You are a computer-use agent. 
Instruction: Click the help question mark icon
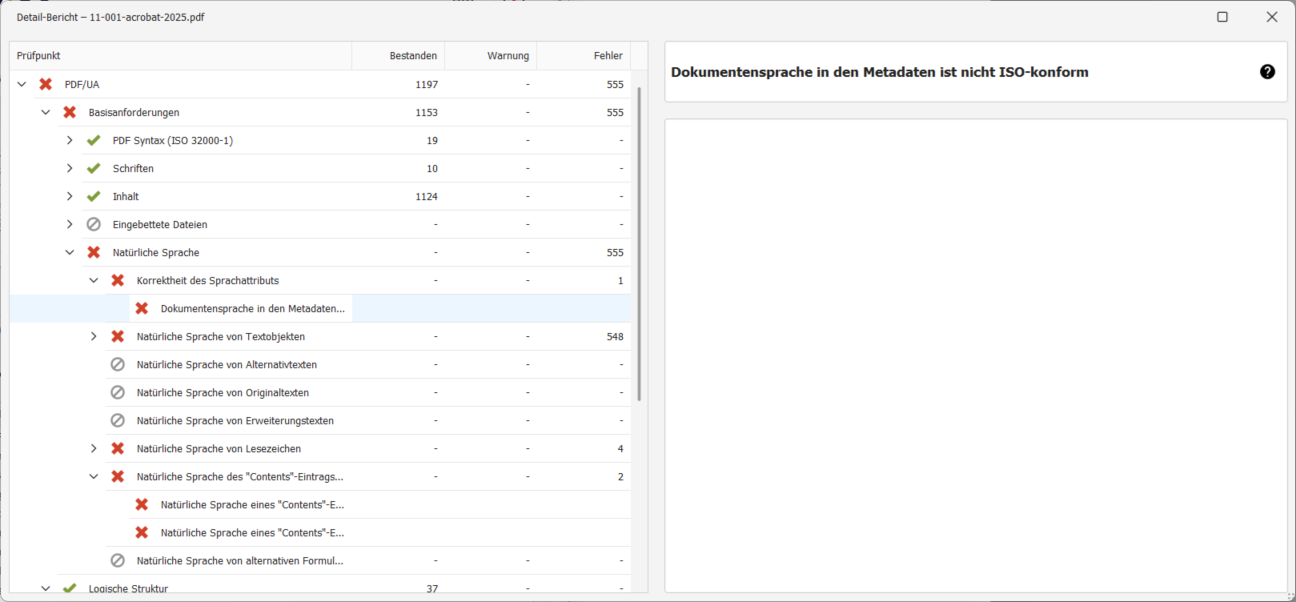pyautogui.click(x=1267, y=72)
